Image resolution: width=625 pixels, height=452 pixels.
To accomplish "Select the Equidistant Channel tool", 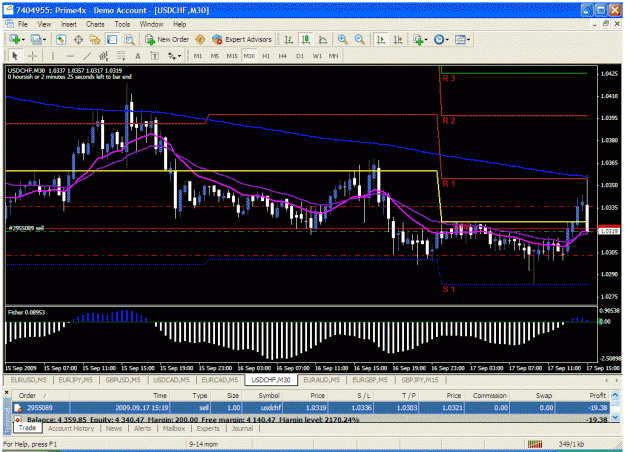I will tap(104, 56).
